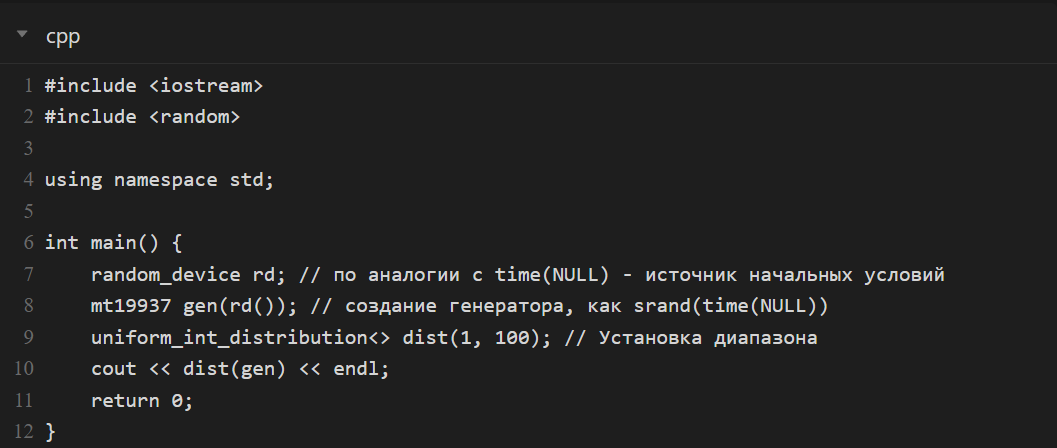Collapse the cpp code block triangle
Viewport: 1057px width, 448px height.
22,36
